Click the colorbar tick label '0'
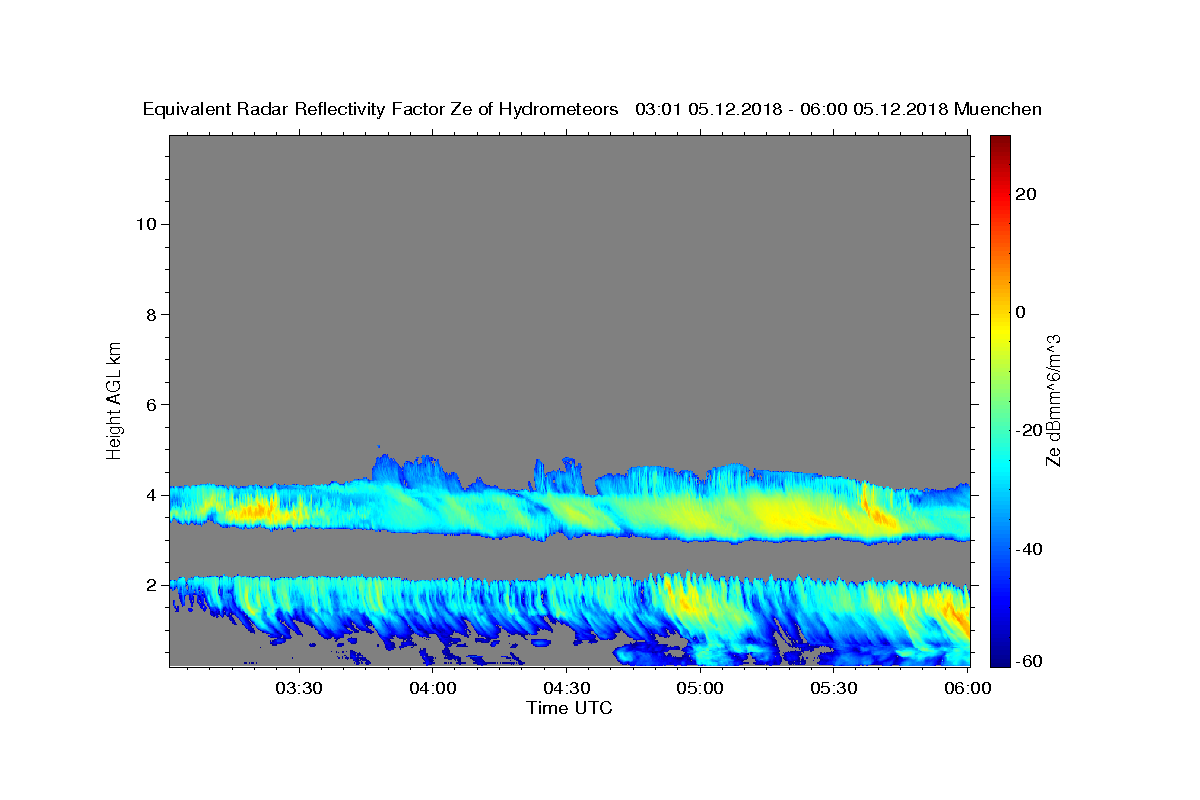This screenshot has width=1200, height=800. pyautogui.click(x=1021, y=312)
